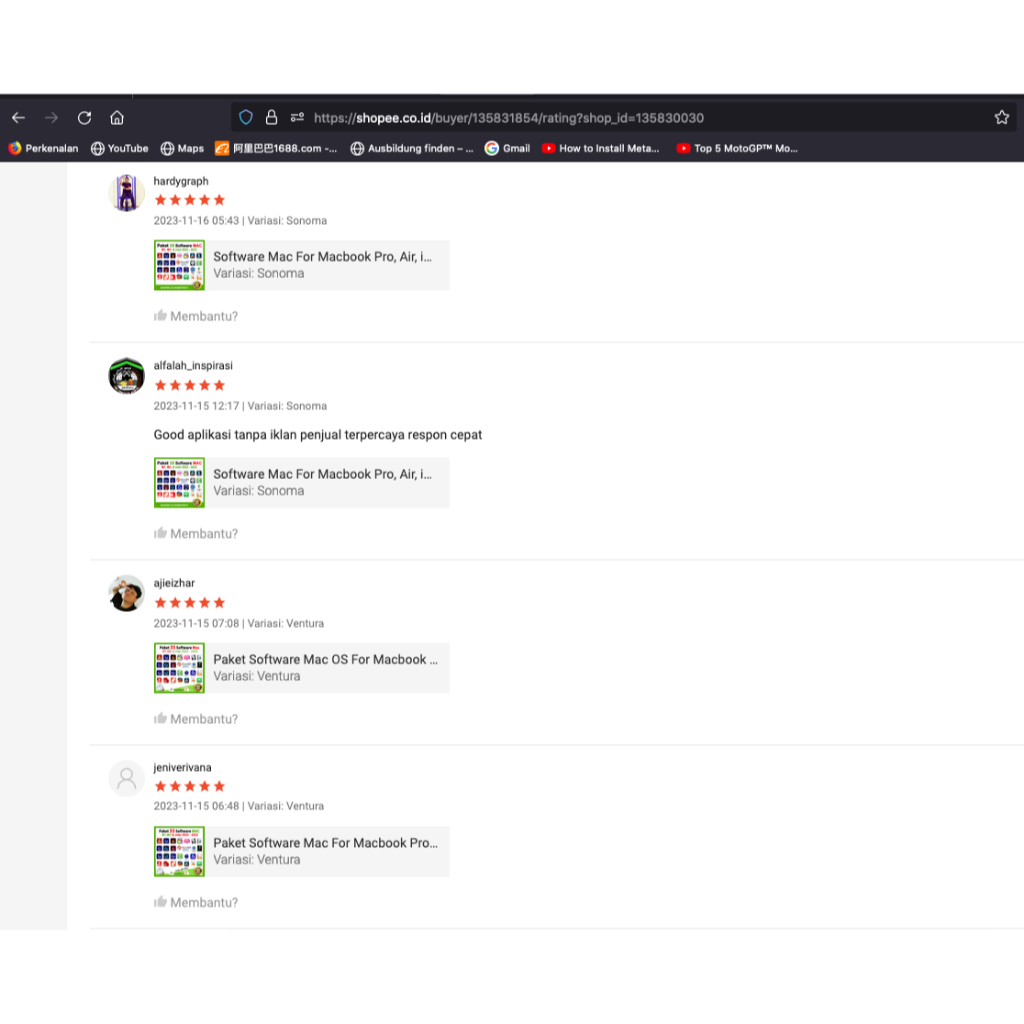1024x1024 pixels.
Task: Click alfalah_inspirasi's five-star rating
Action: click(x=189, y=385)
